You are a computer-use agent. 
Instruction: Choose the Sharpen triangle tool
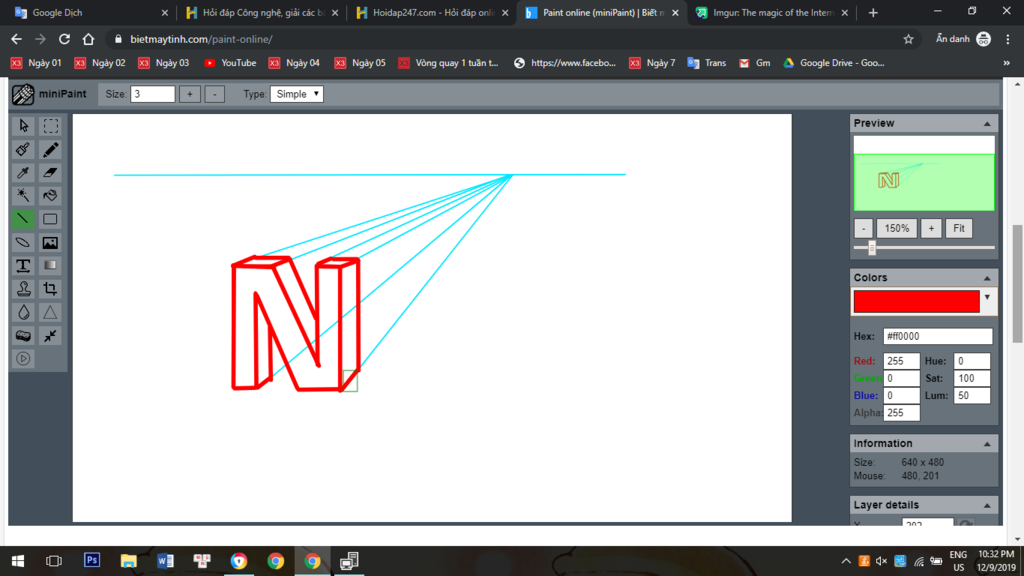coord(50,312)
